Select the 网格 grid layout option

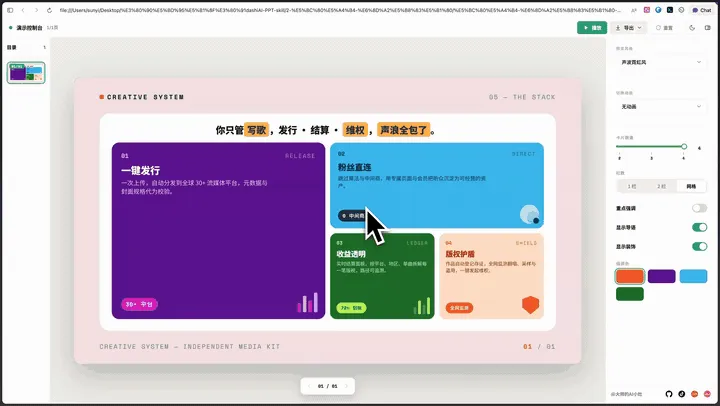point(691,186)
